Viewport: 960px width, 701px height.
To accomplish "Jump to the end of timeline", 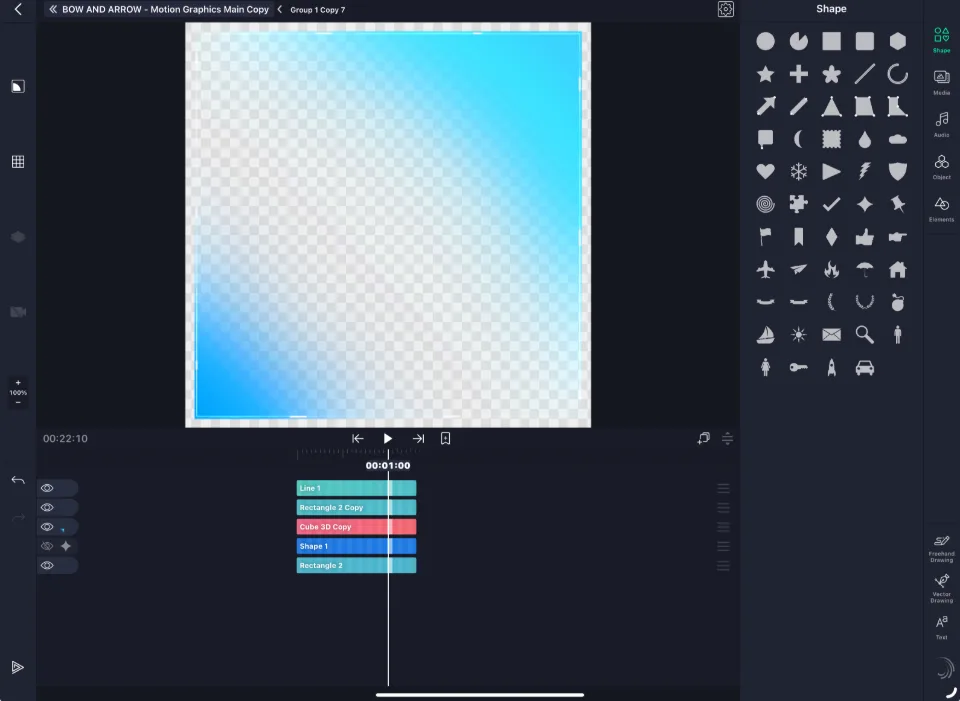I will point(418,438).
